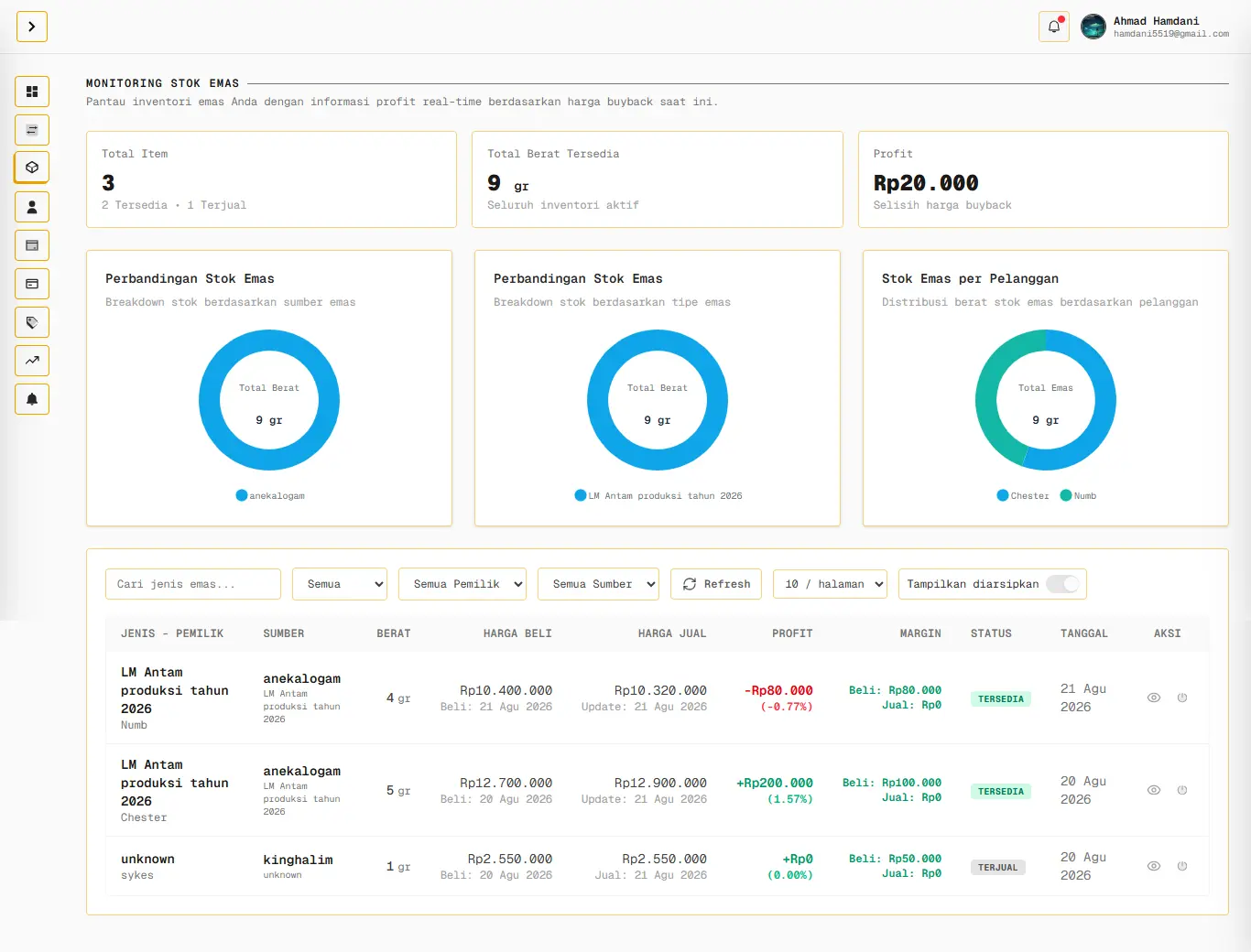
Task: Open the dashboard grid icon in sidebar
Action: tap(32, 92)
